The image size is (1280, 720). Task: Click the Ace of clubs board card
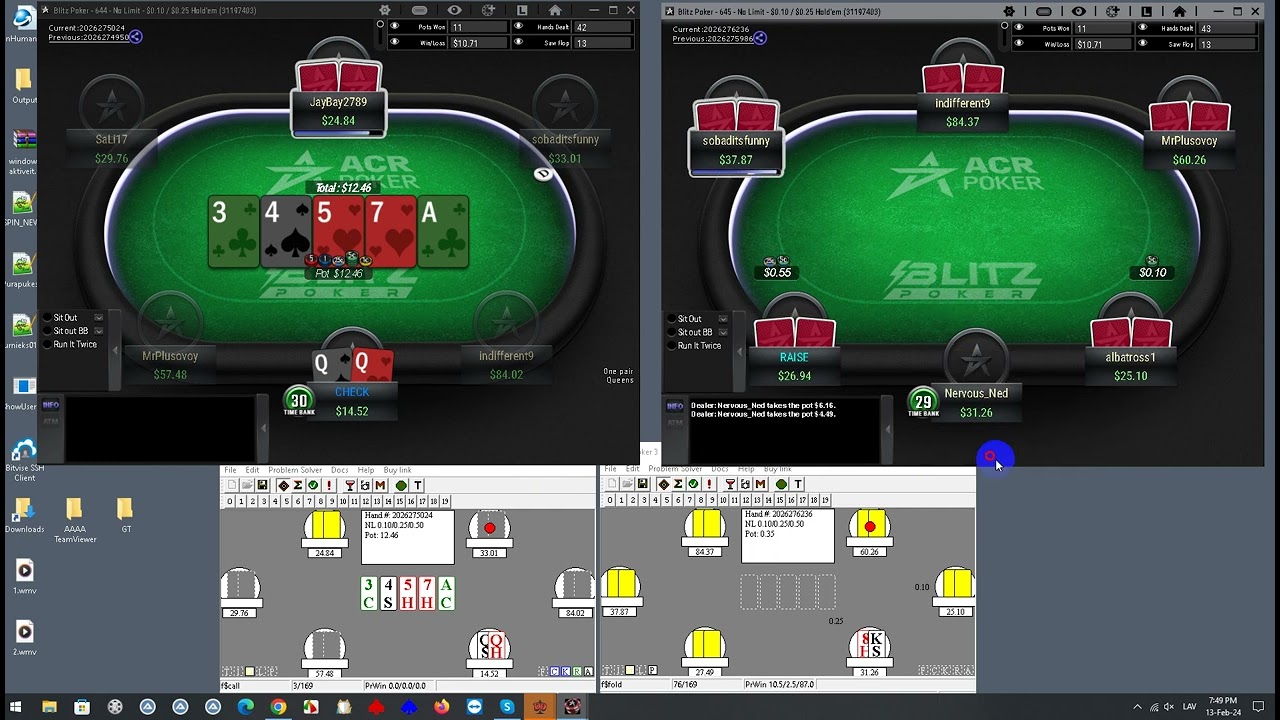click(443, 232)
